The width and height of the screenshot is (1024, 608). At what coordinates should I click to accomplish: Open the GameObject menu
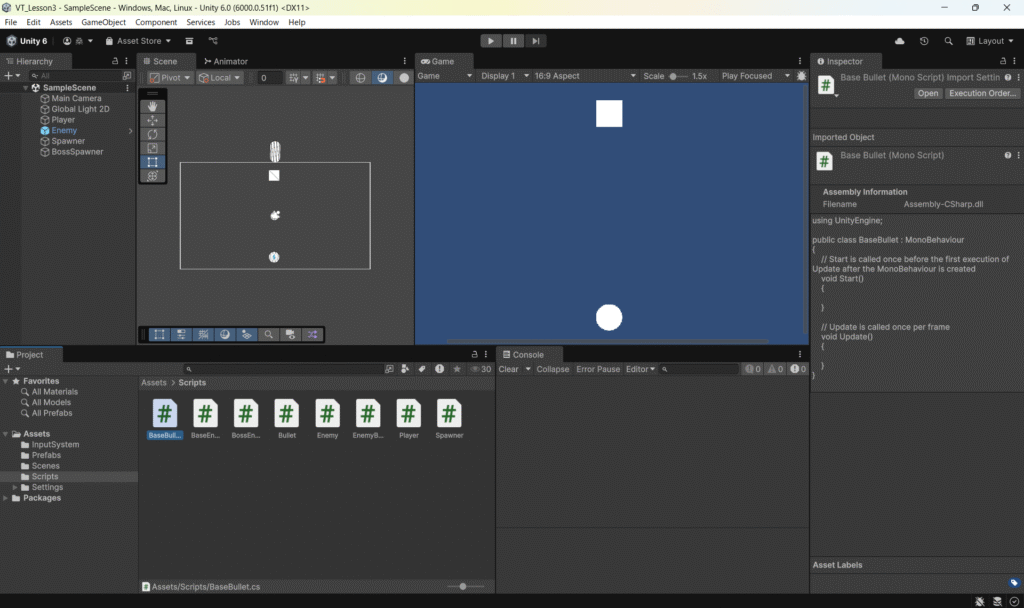[x=104, y=22]
